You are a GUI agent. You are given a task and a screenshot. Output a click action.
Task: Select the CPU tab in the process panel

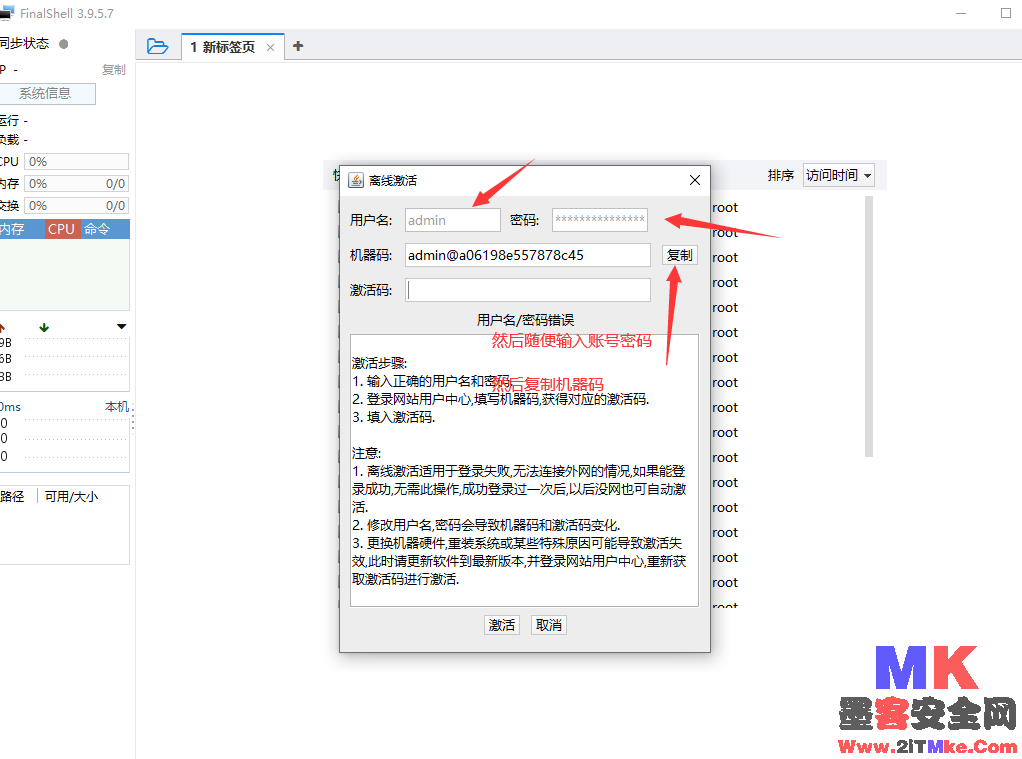click(62, 229)
